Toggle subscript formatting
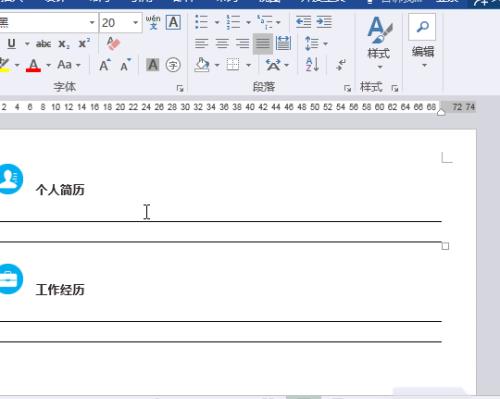Image resolution: width=500 pixels, height=399 pixels. click(x=64, y=44)
